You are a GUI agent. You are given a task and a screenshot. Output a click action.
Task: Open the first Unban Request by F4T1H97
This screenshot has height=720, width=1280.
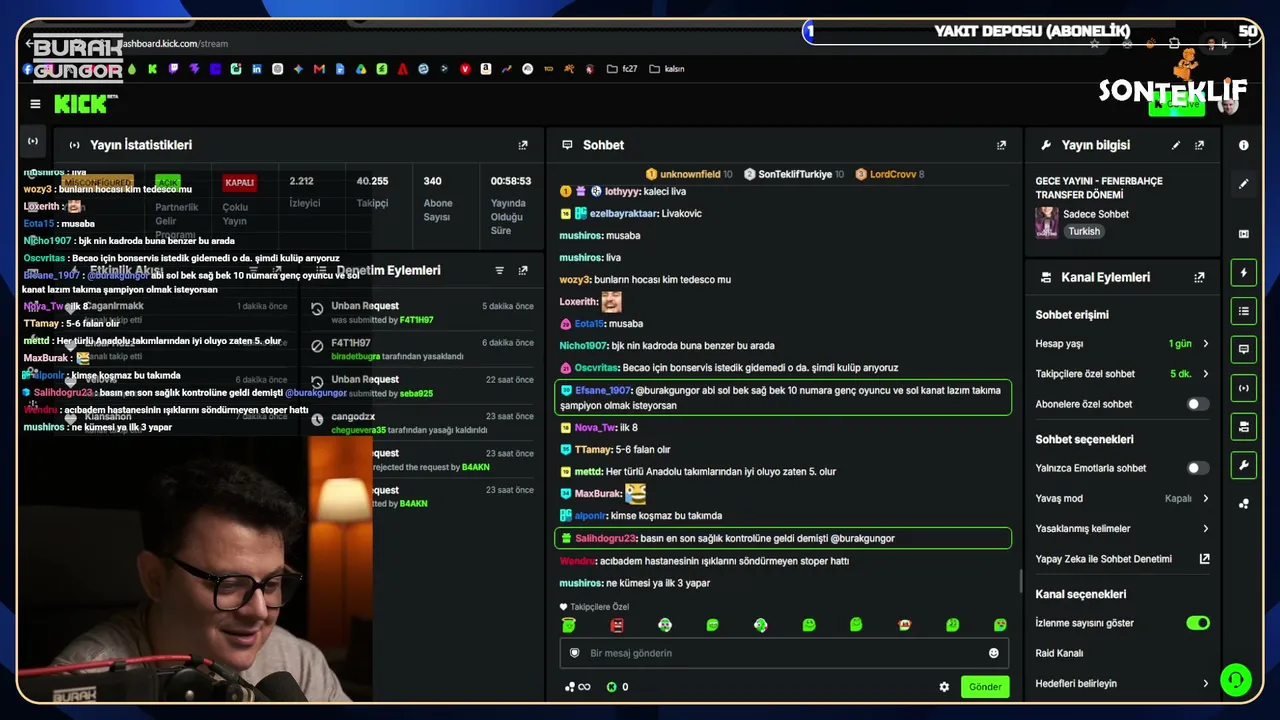(422, 312)
